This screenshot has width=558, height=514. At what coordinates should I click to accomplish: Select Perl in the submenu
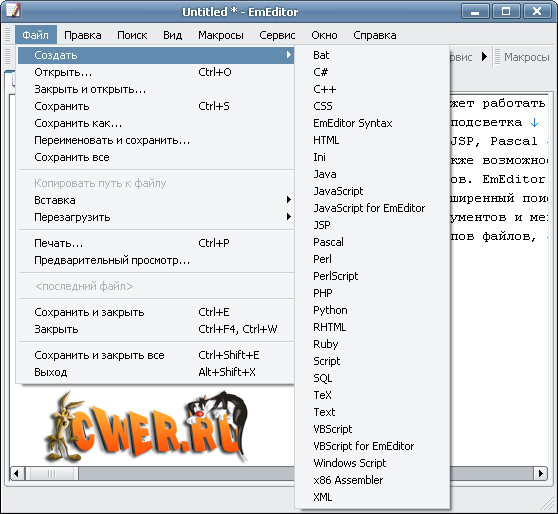tap(372, 259)
